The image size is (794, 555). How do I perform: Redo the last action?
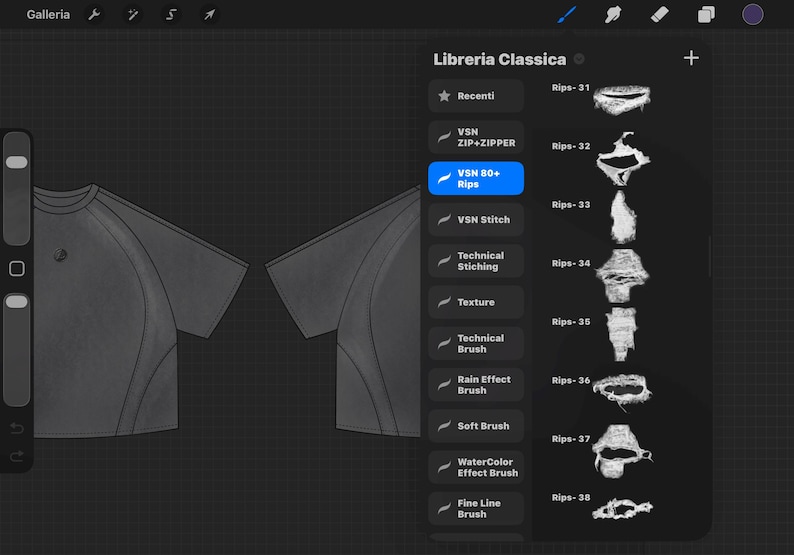17,457
